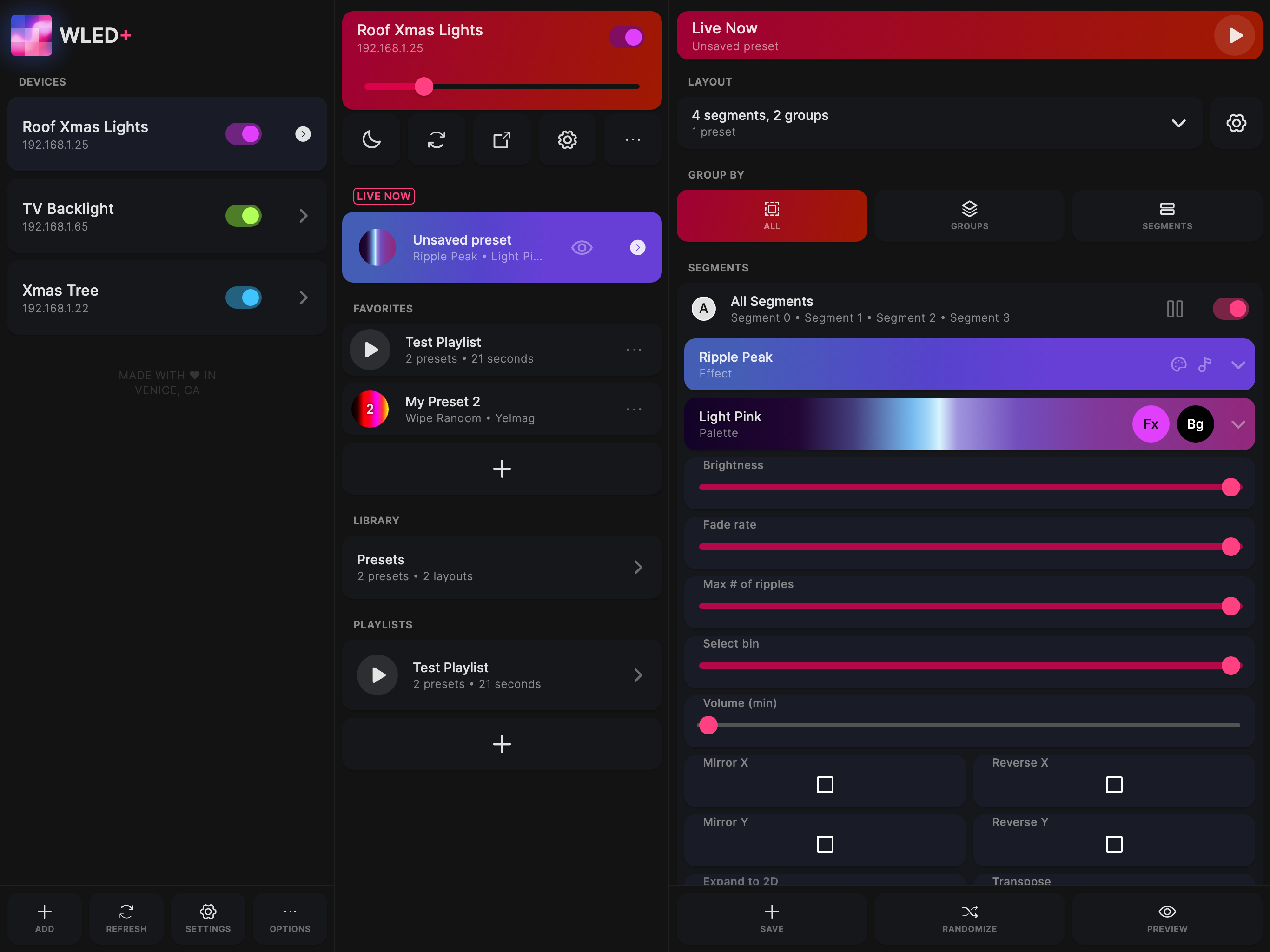
Task: Check the Mirror Y checkbox
Action: [825, 844]
